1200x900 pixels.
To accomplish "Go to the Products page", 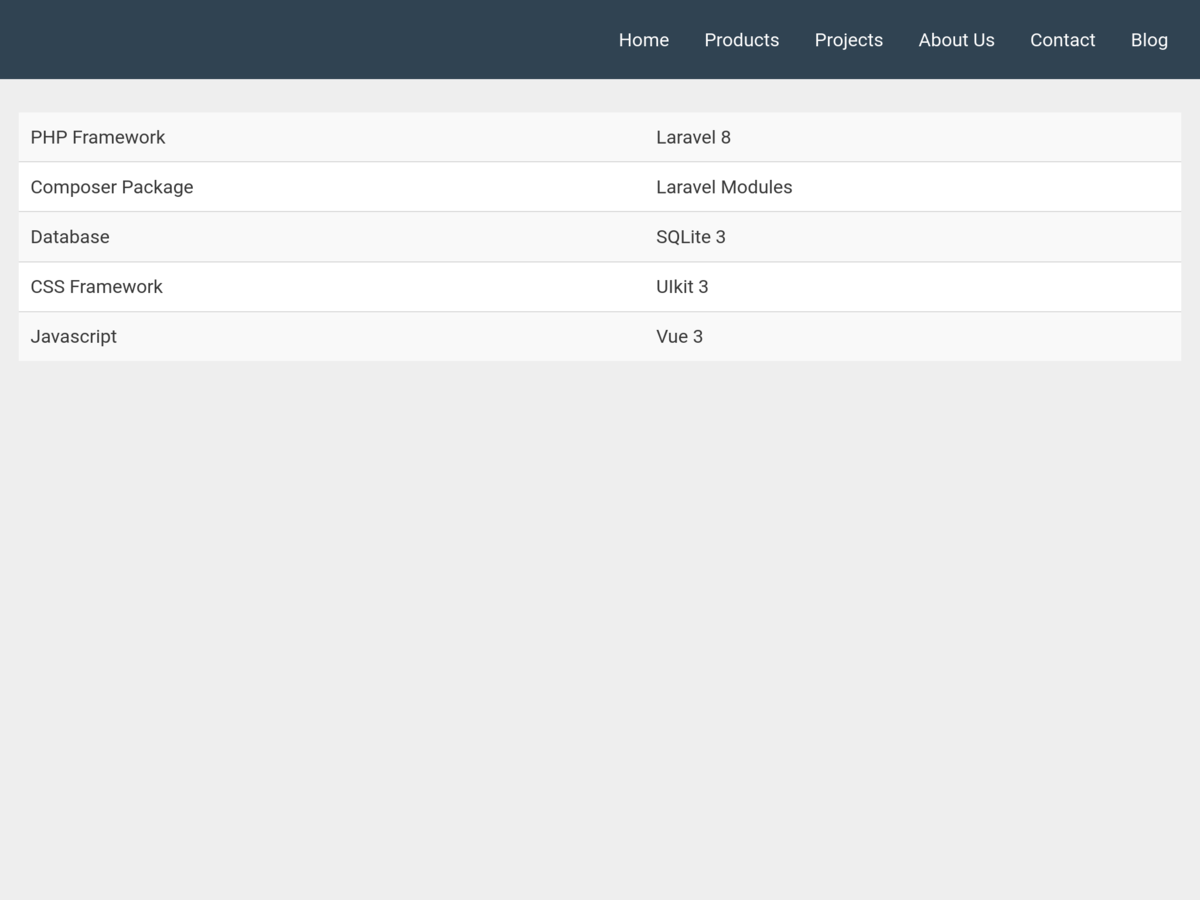I will (x=741, y=40).
